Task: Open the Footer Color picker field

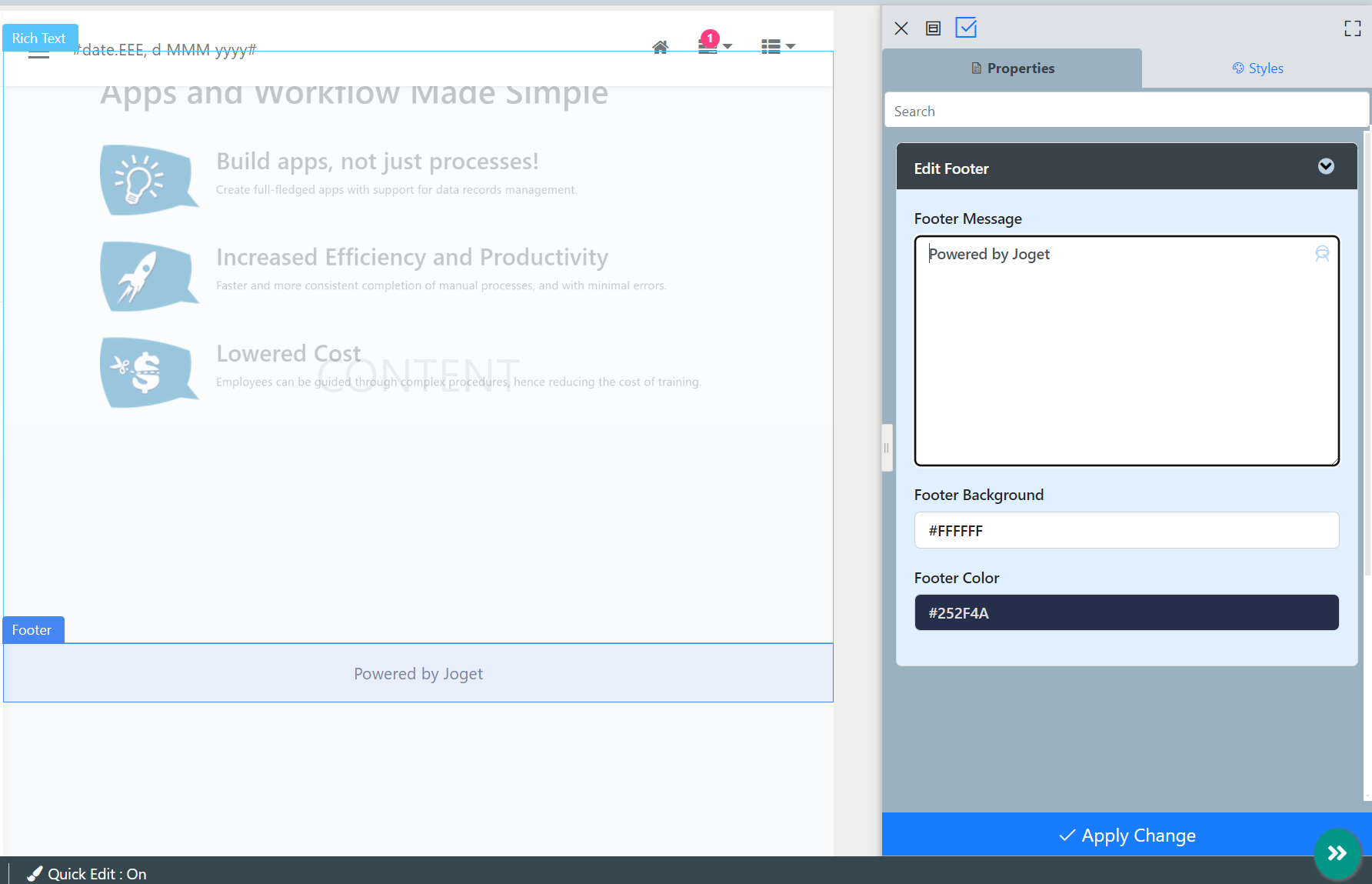Action: click(1126, 613)
